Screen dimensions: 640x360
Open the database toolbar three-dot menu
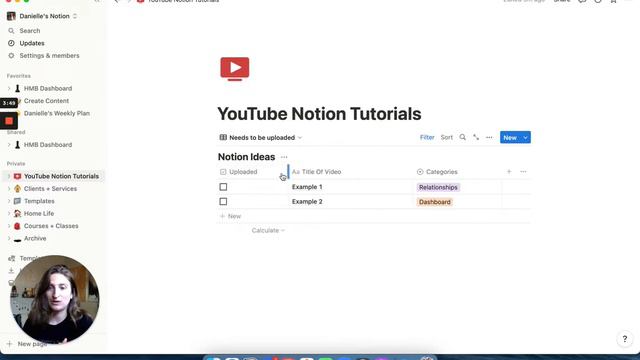(489, 138)
